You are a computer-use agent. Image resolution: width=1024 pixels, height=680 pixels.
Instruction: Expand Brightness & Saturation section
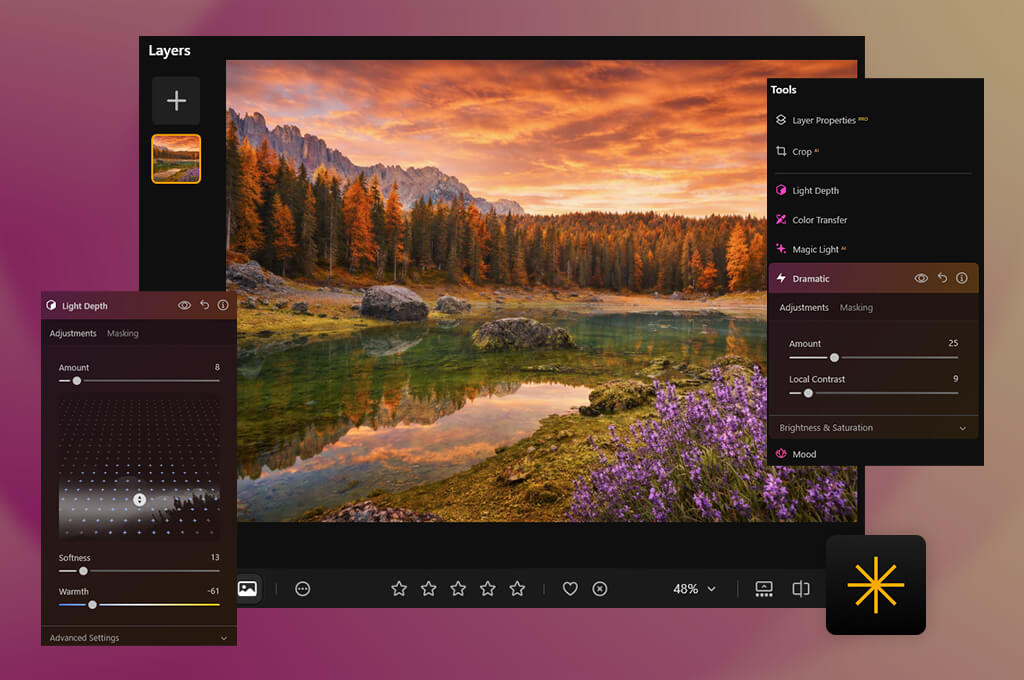point(873,428)
